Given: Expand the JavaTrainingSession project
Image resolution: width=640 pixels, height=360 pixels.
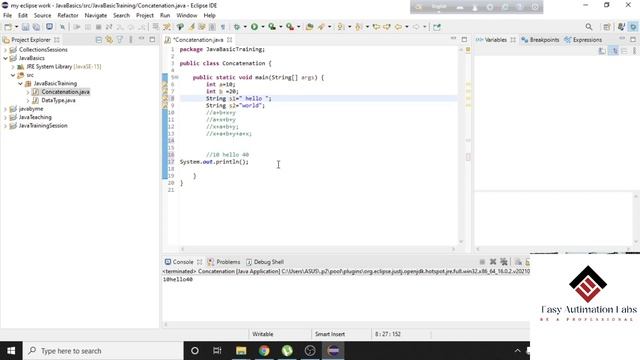Looking at the screenshot, I should coord(5,126).
